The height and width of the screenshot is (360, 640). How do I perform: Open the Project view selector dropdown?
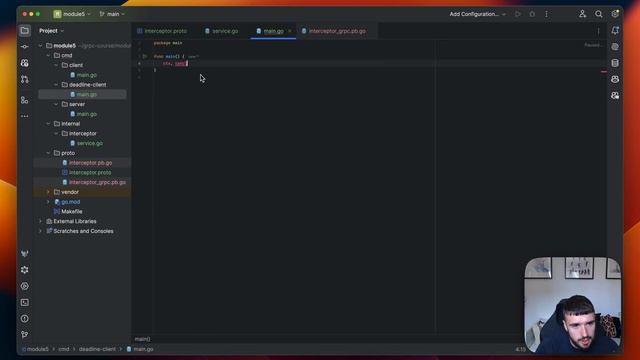(x=51, y=31)
